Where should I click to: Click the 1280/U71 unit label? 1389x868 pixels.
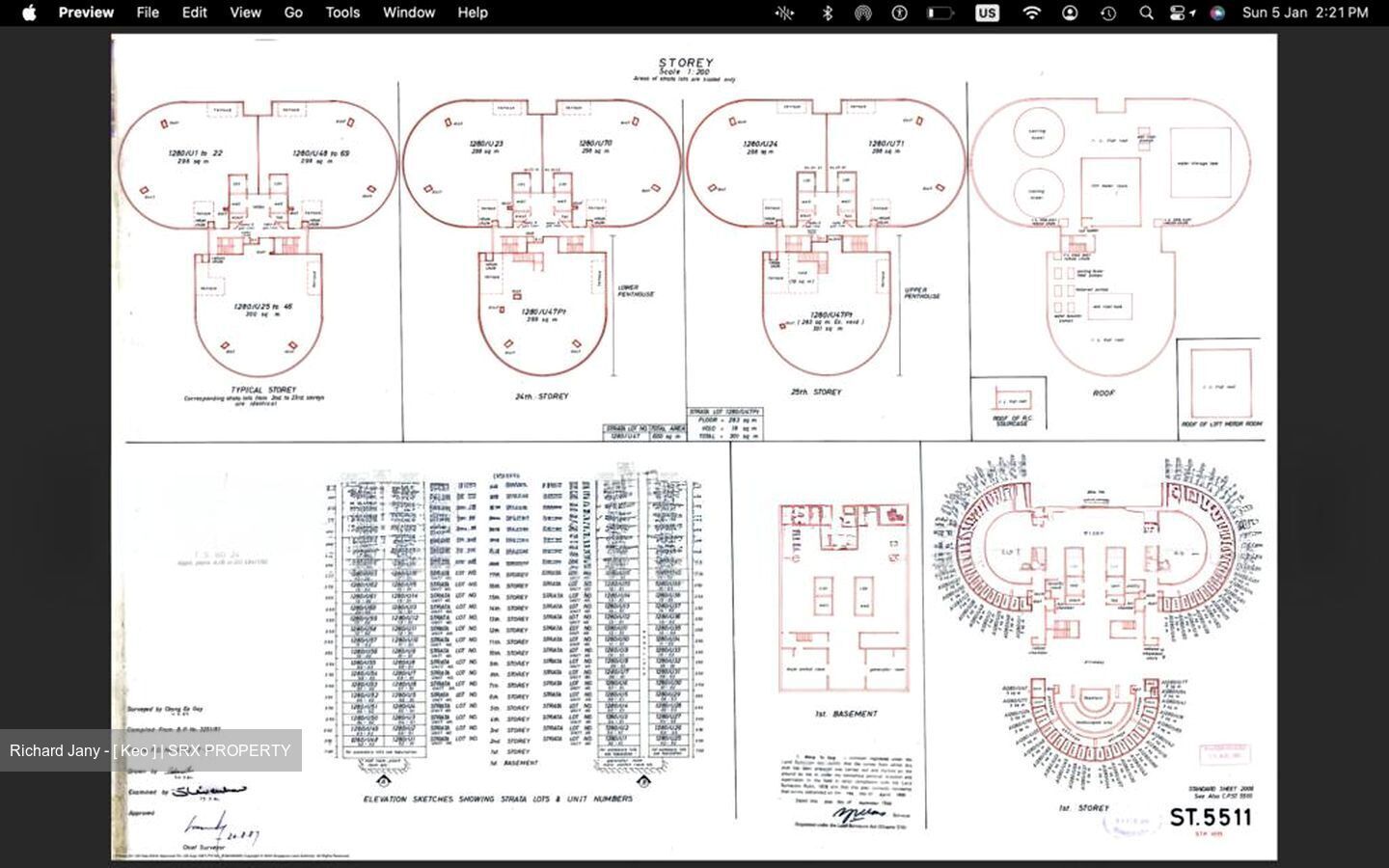click(x=885, y=144)
